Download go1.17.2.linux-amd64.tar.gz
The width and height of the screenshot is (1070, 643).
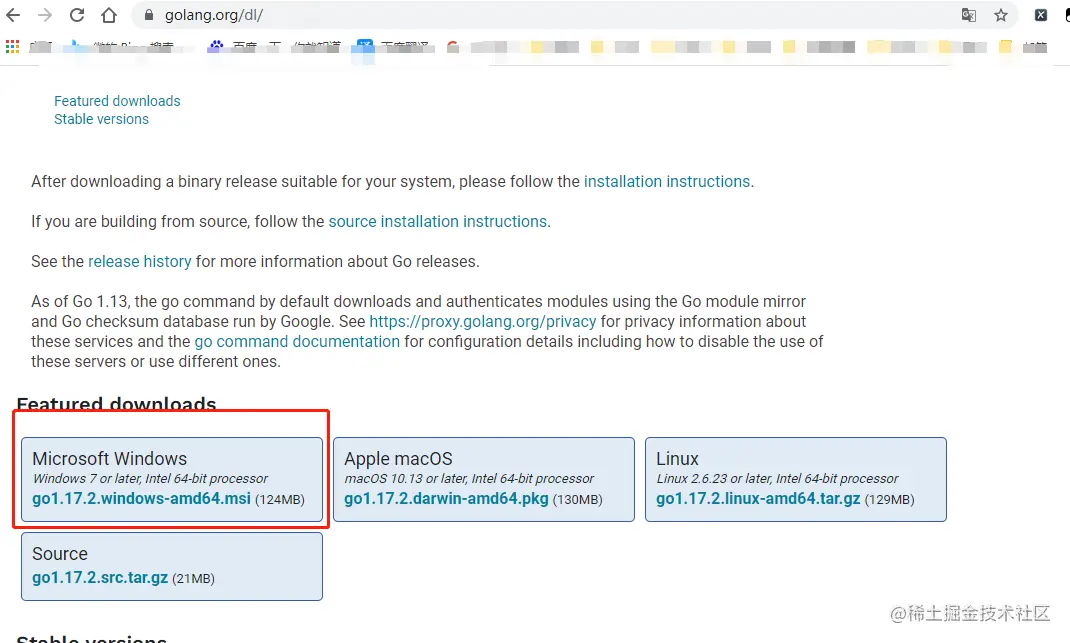coord(758,499)
